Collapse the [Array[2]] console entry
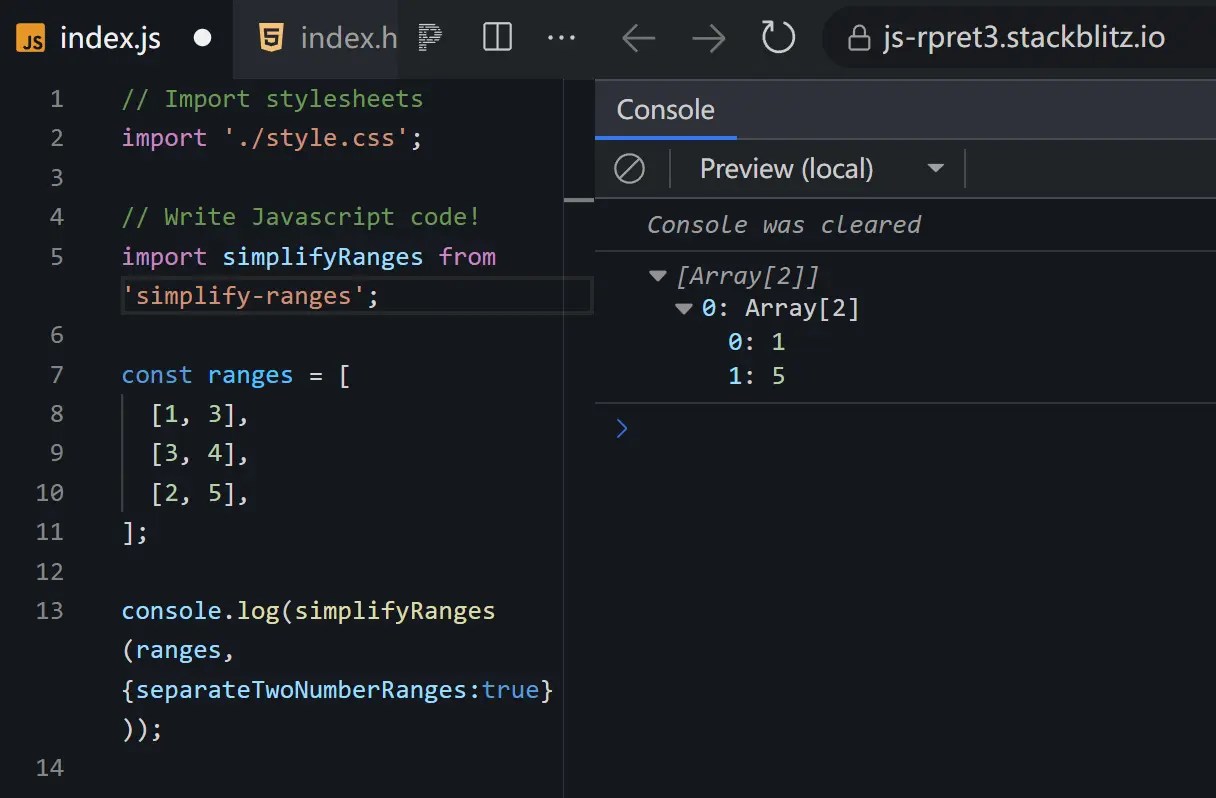The height and width of the screenshot is (798, 1216). [x=657, y=275]
